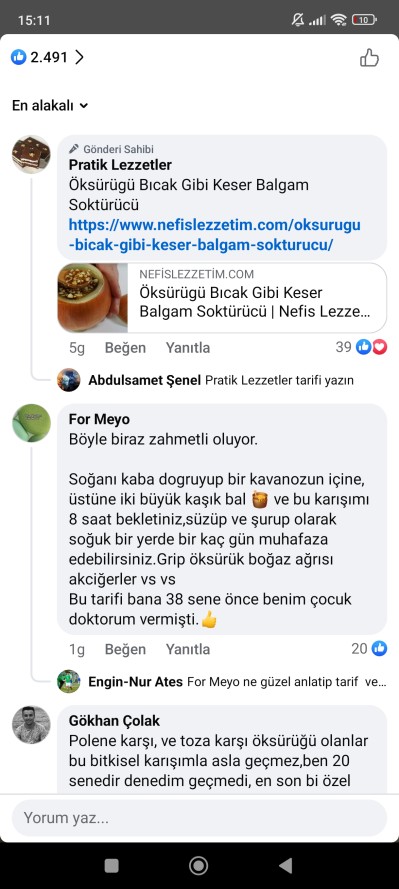Screen dimensions: 399x889
Task: Open the NEFISLEZZETIM.COM link preview card
Action: click(x=222, y=298)
